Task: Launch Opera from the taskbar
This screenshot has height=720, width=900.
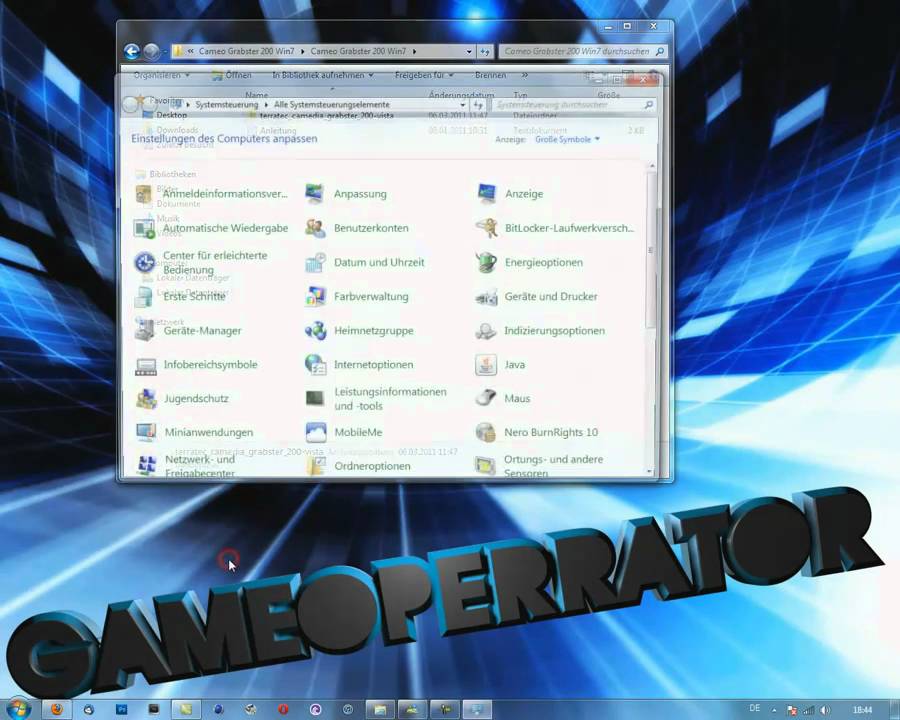Action: click(283, 710)
